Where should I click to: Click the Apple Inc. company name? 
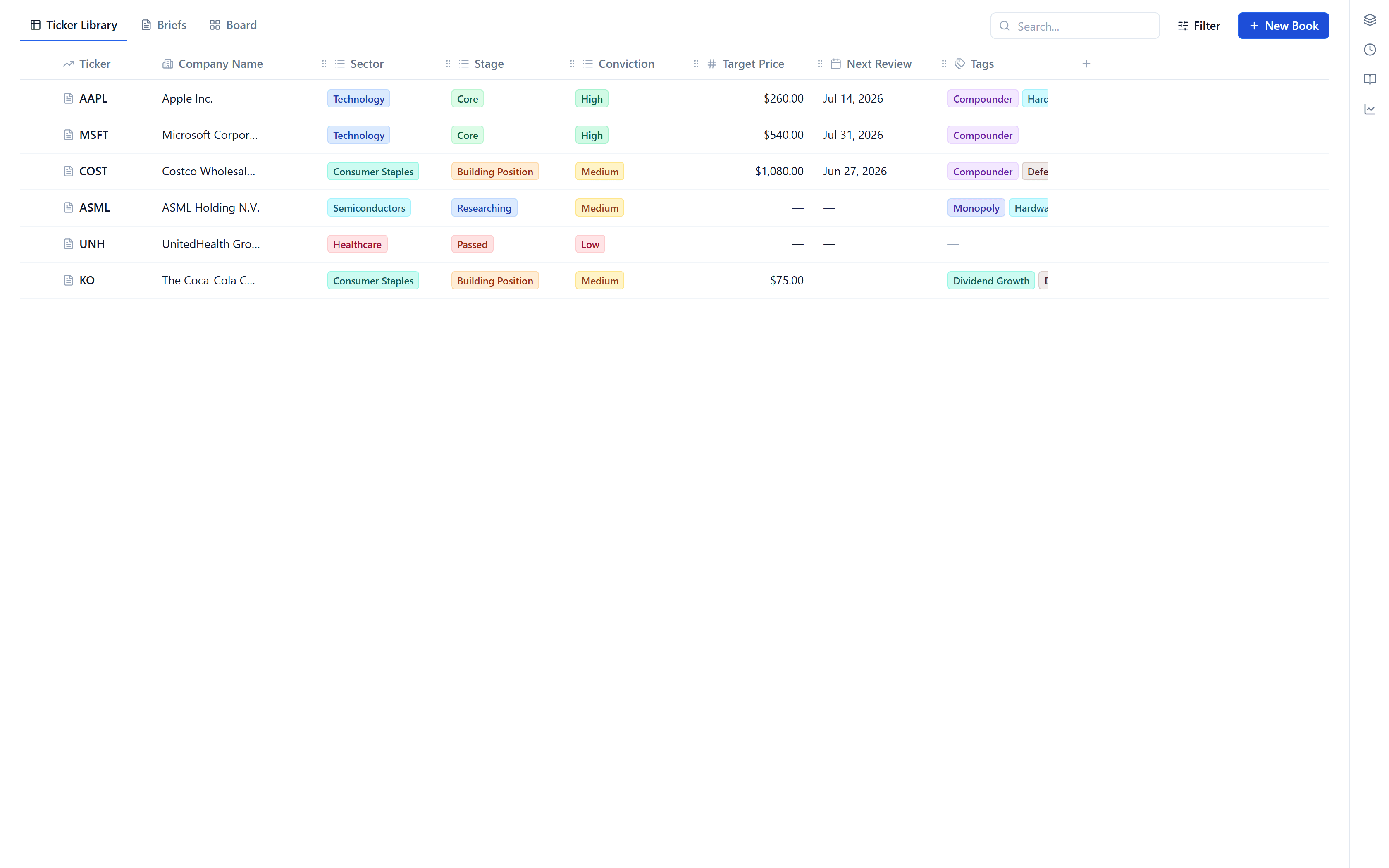click(187, 99)
